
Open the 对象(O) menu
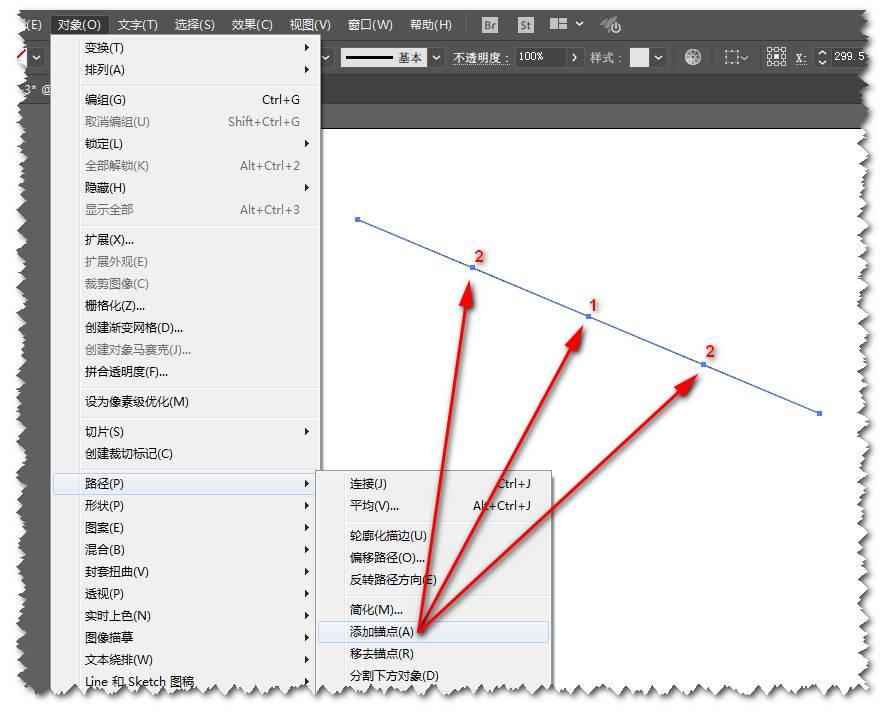coord(79,25)
